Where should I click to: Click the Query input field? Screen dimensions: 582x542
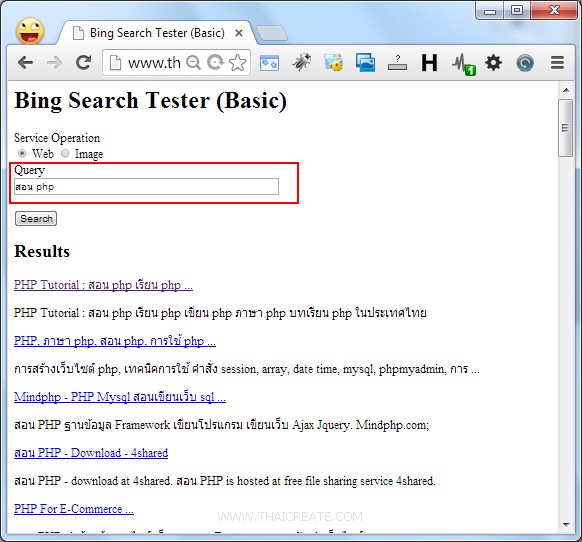146,186
